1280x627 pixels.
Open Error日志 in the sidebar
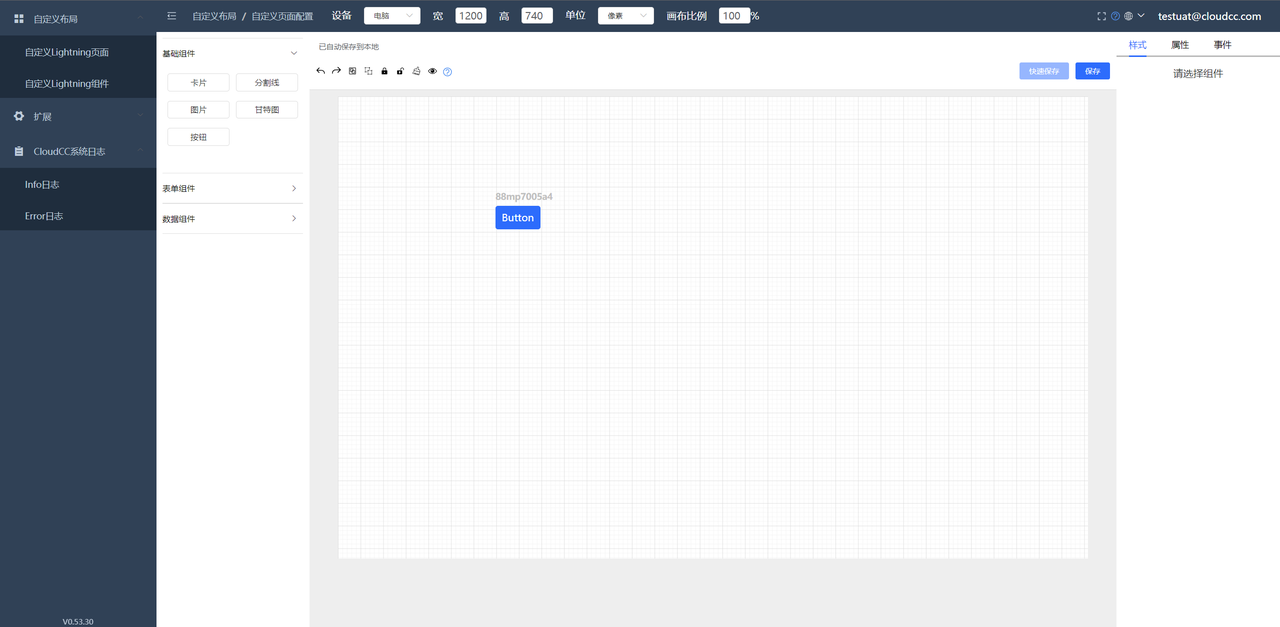44,216
